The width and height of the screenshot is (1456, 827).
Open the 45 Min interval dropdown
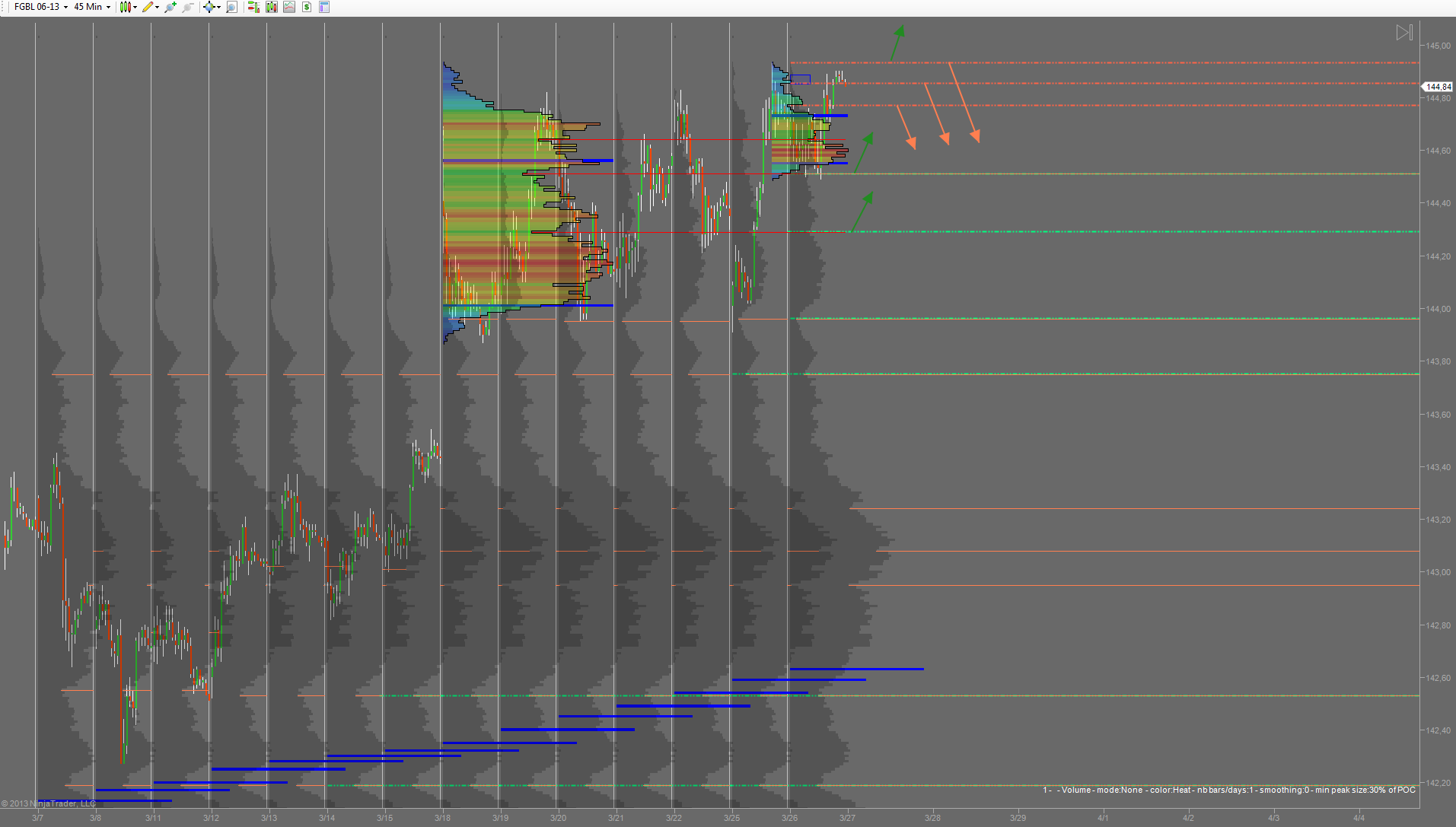point(92,7)
